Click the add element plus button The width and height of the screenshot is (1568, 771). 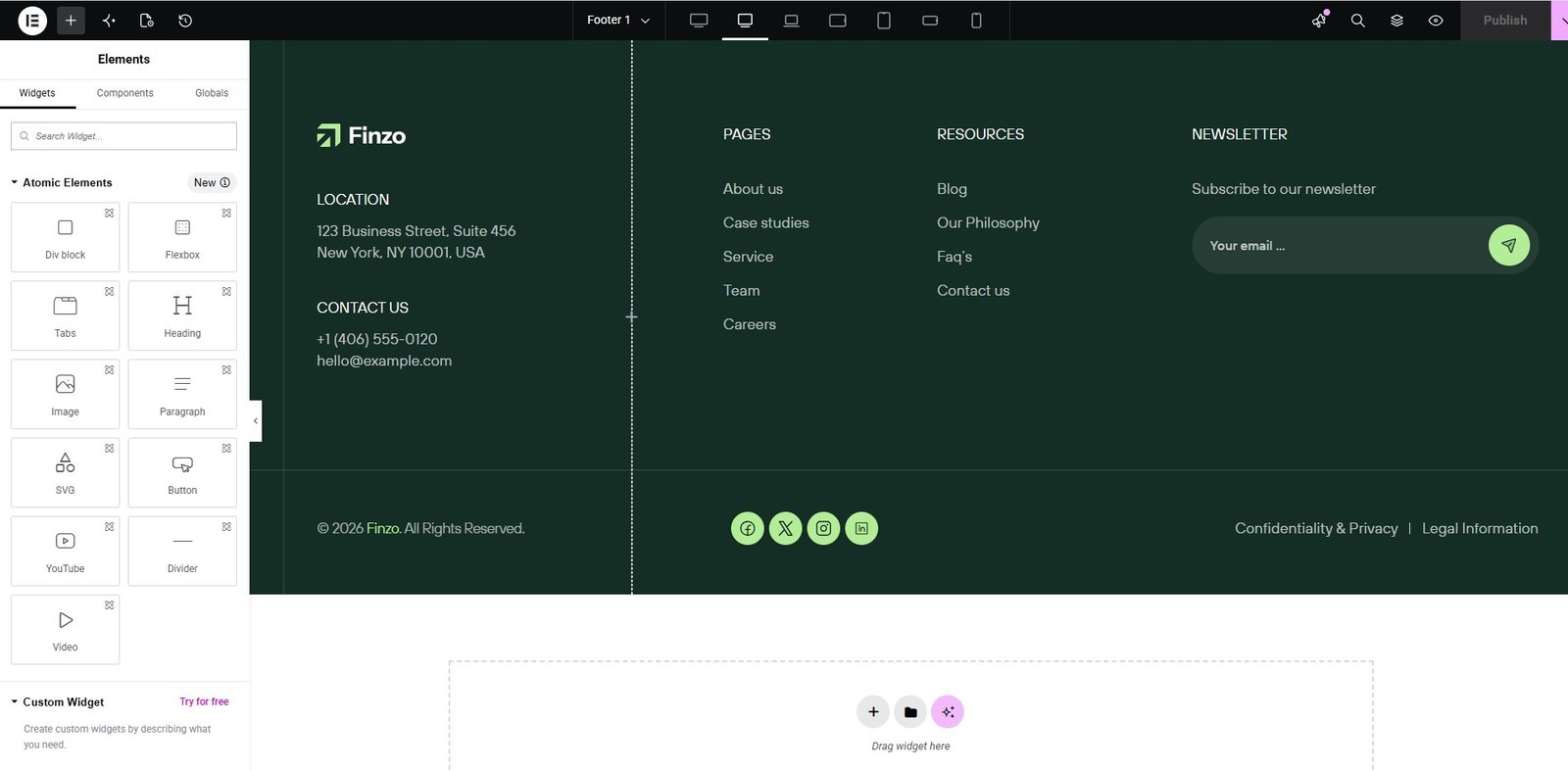coord(71,20)
